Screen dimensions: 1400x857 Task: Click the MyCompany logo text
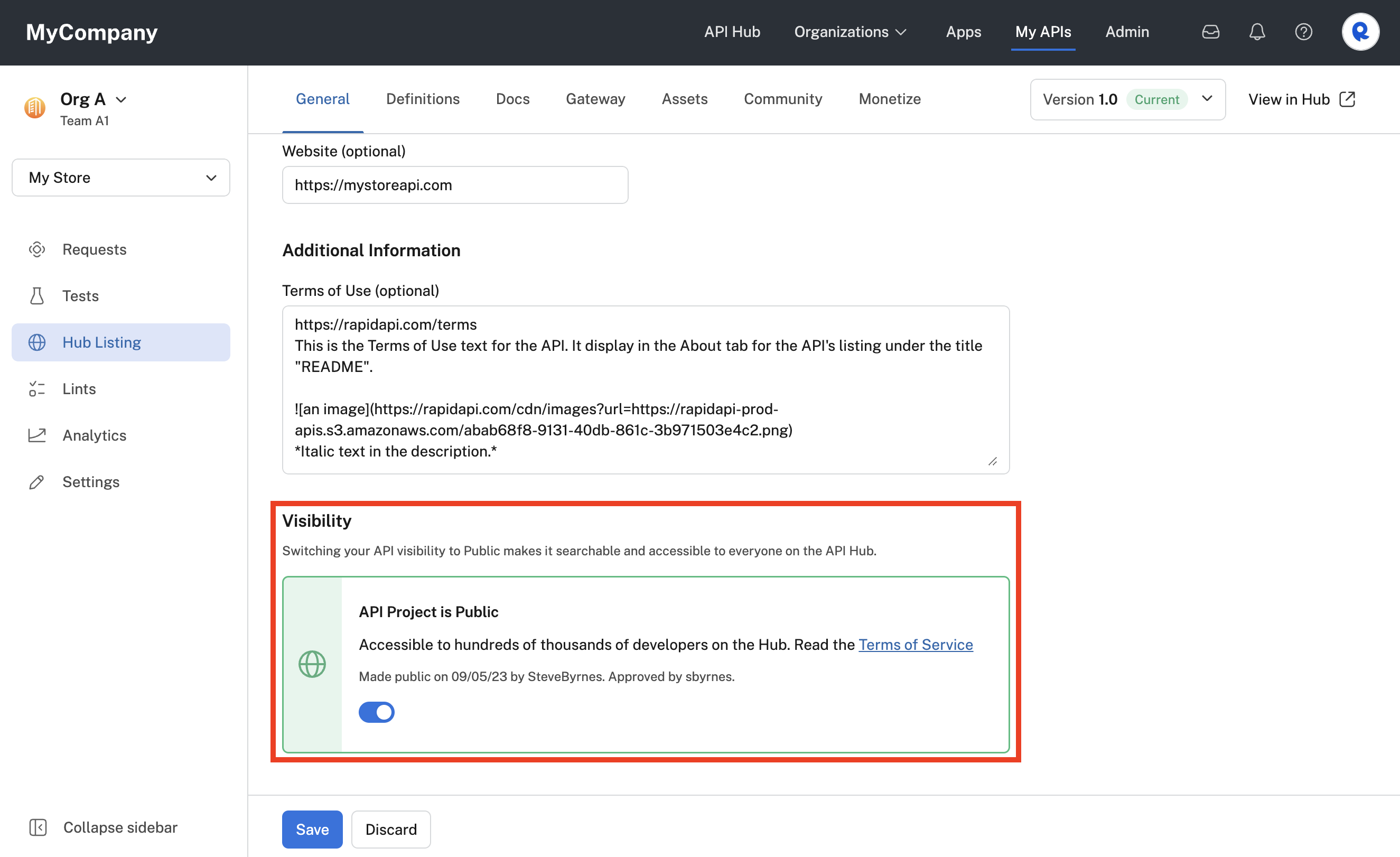(x=91, y=32)
